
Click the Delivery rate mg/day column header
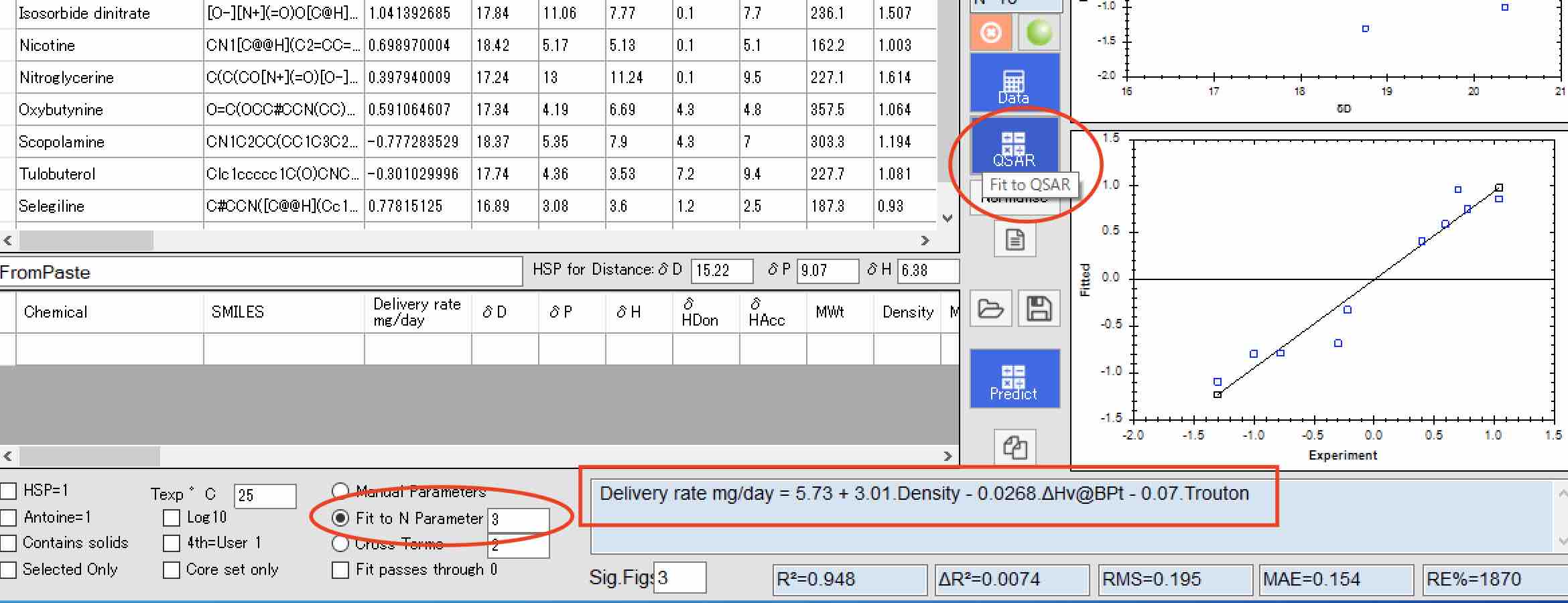417,312
